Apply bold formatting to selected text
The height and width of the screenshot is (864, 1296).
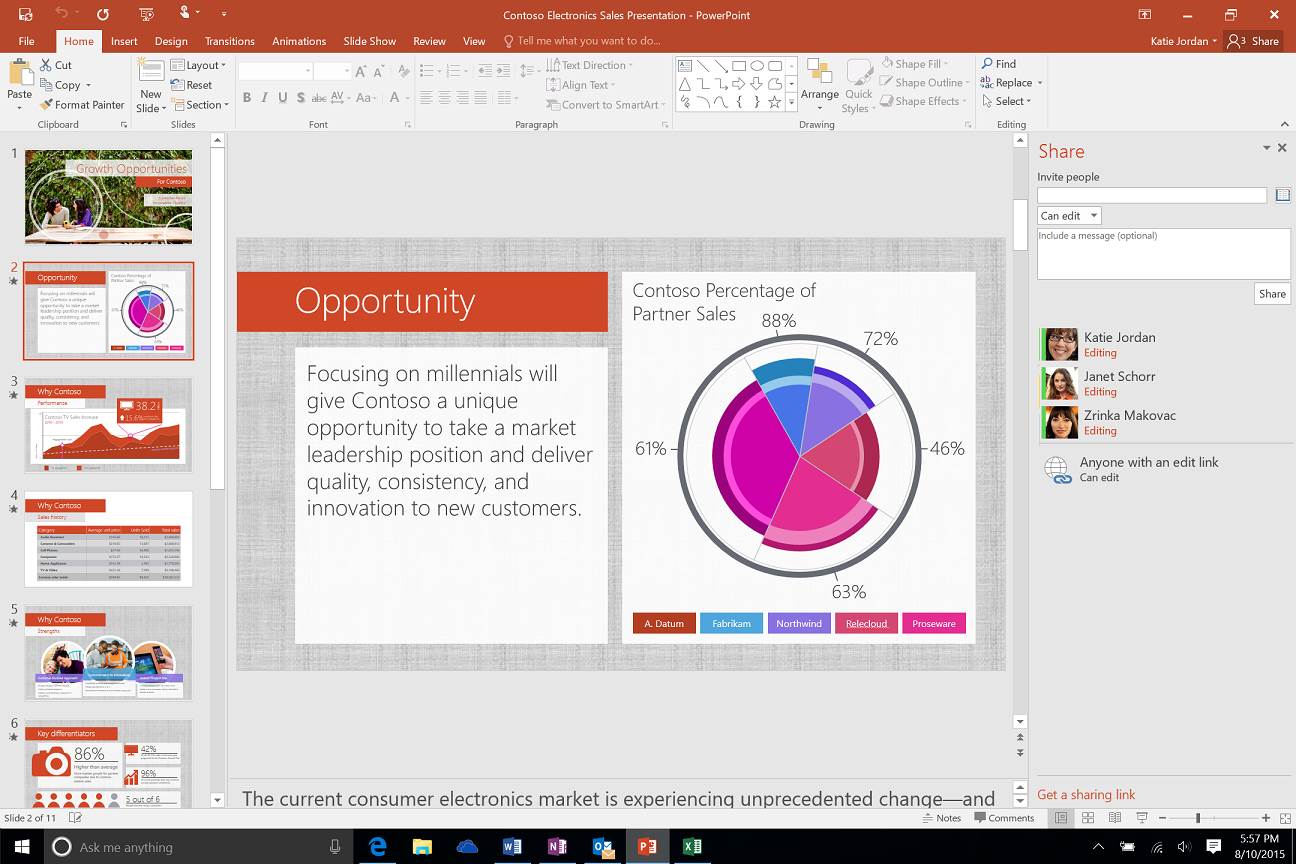coord(247,98)
